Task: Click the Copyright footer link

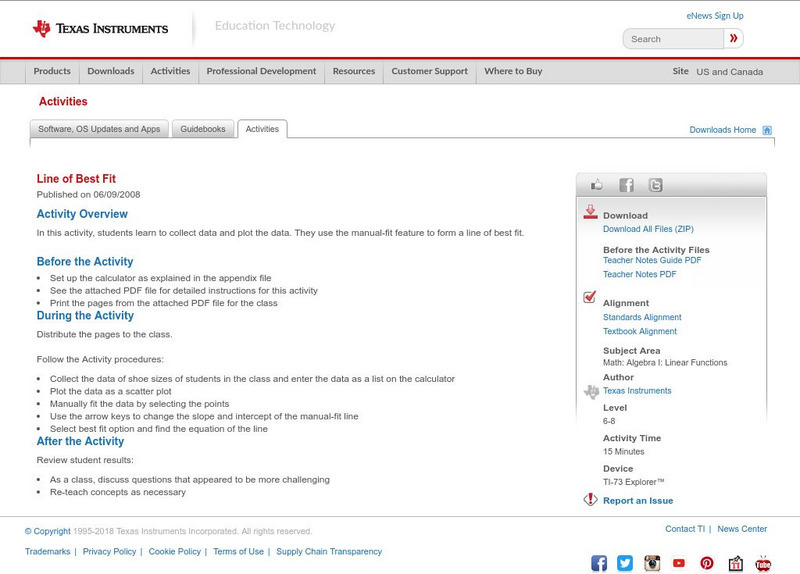Action: 47,531
